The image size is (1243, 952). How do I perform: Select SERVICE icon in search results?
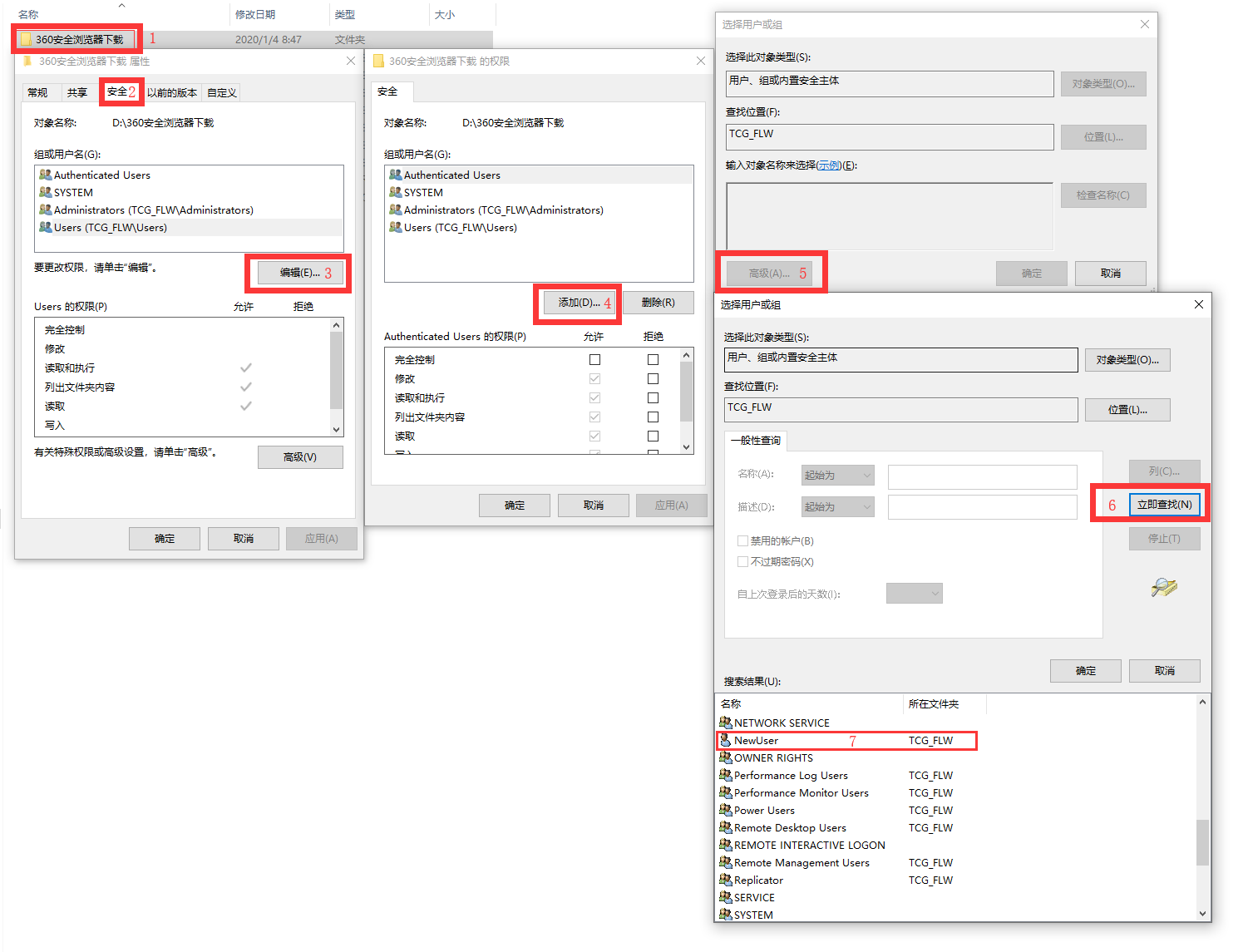pyautogui.click(x=726, y=897)
